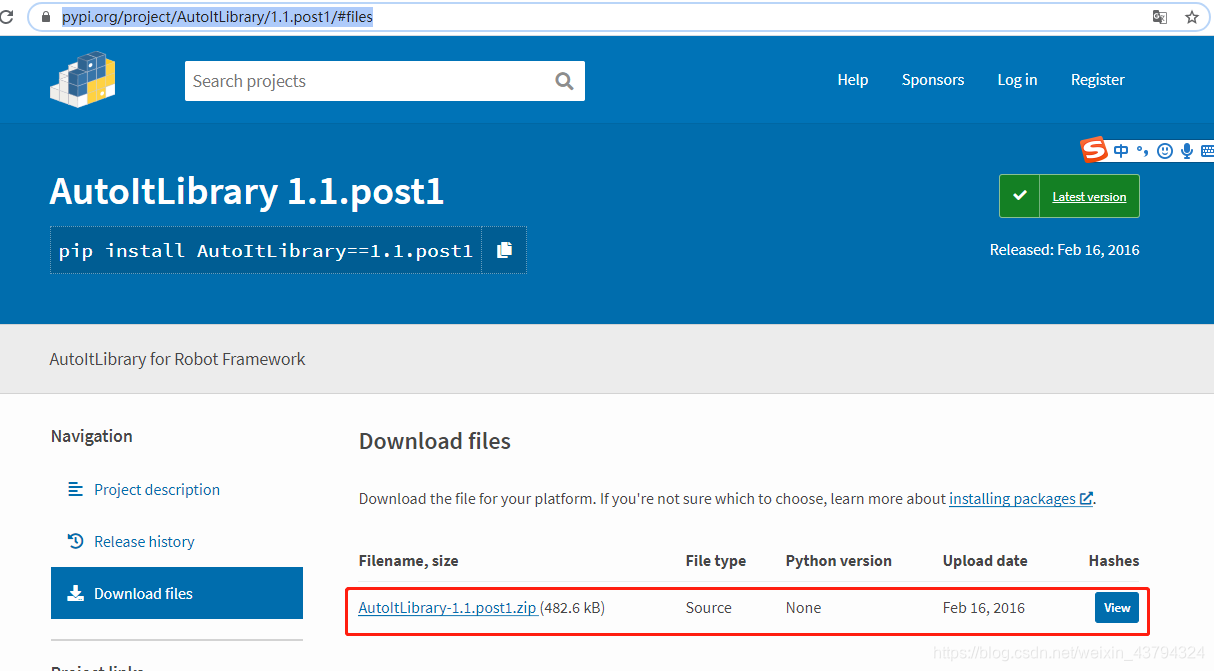This screenshot has width=1214, height=671.
Task: Click the external link icon after installing packages
Action: pyautogui.click(x=1086, y=498)
